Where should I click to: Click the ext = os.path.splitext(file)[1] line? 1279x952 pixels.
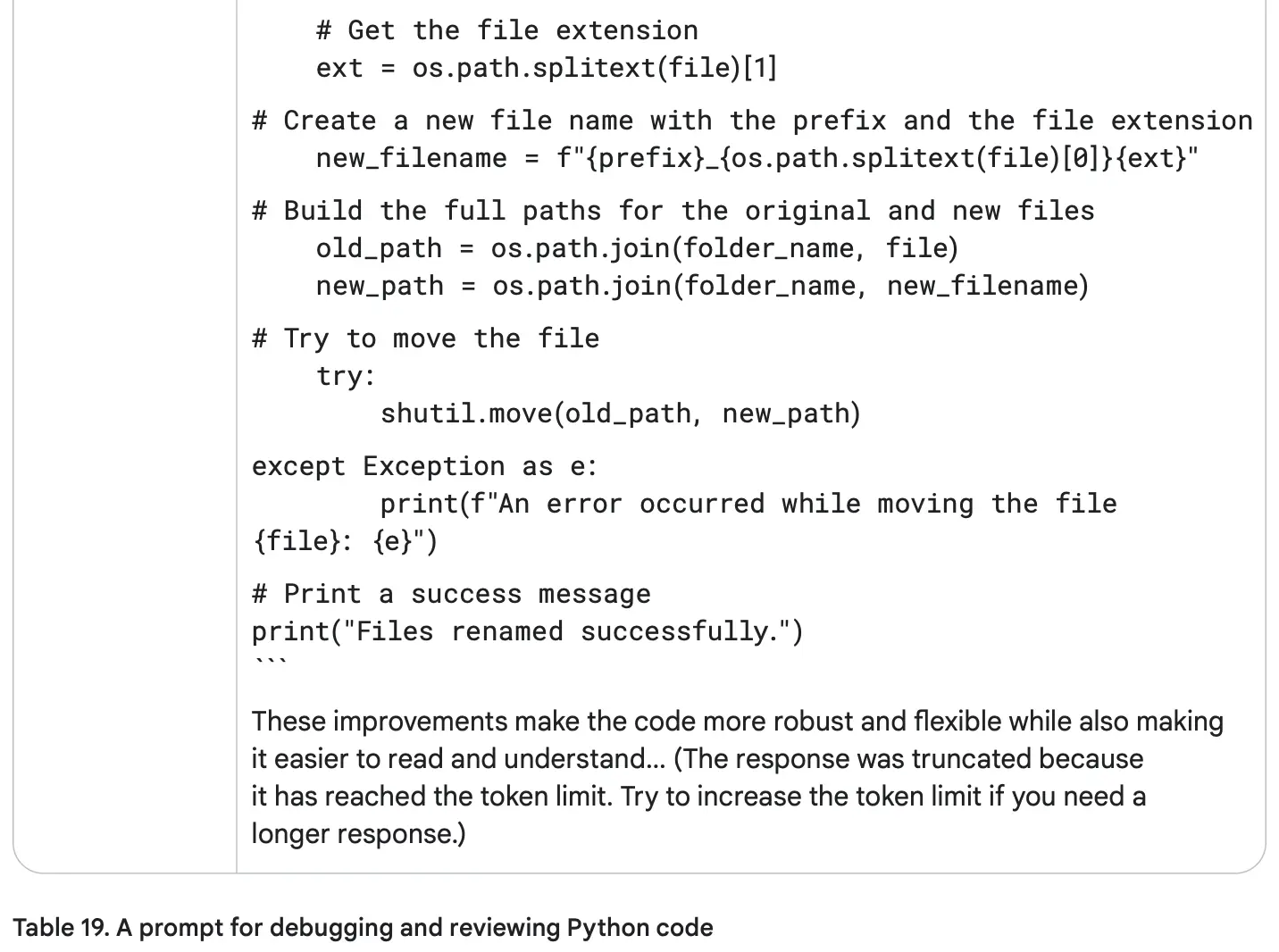(546, 68)
